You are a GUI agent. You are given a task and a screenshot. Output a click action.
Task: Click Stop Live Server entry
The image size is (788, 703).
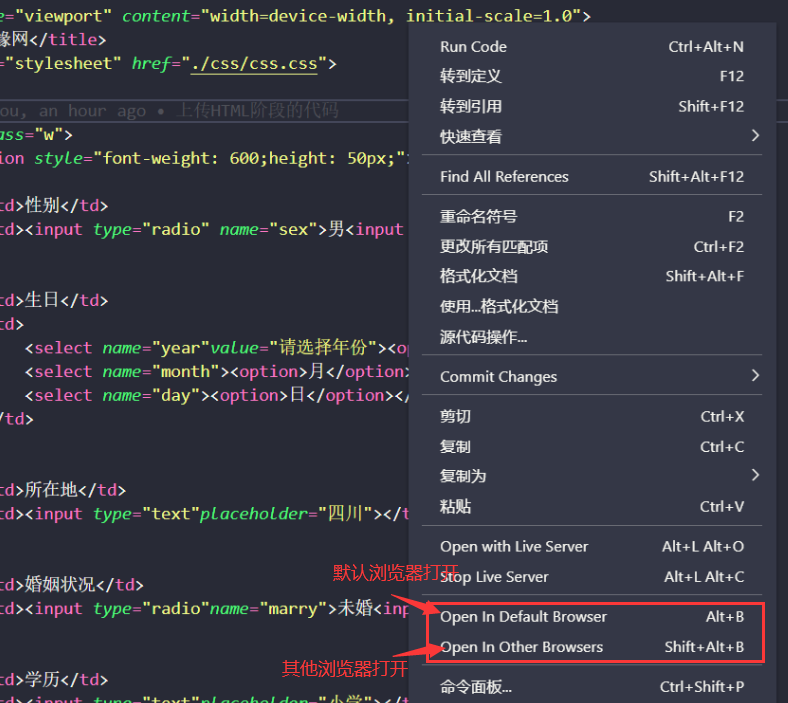(592, 576)
